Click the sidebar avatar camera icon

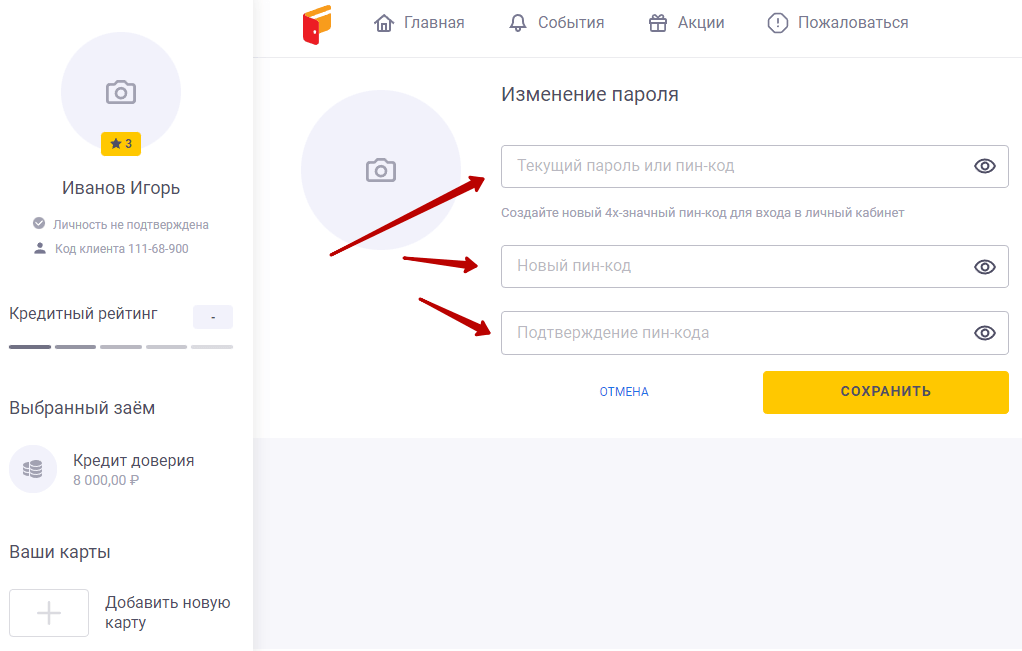121,92
